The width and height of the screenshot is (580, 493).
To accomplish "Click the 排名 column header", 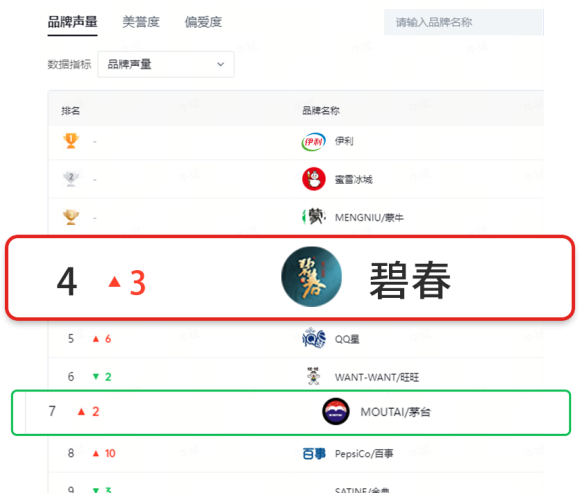I will click(x=71, y=111).
